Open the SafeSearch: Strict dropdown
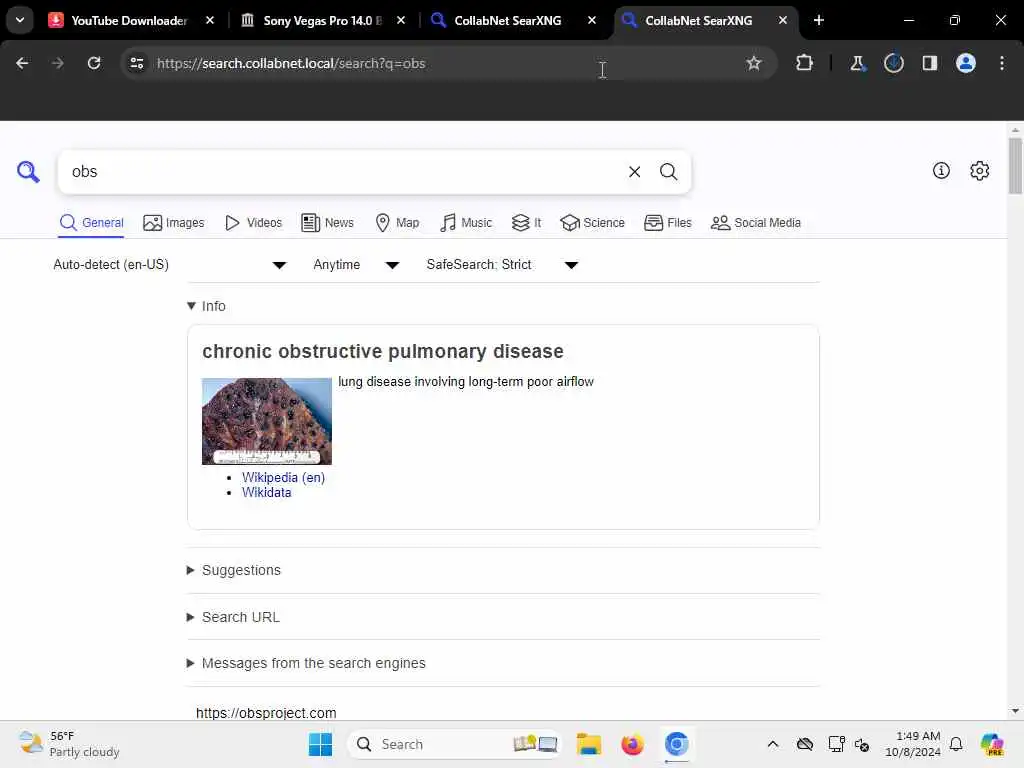 [x=502, y=264]
